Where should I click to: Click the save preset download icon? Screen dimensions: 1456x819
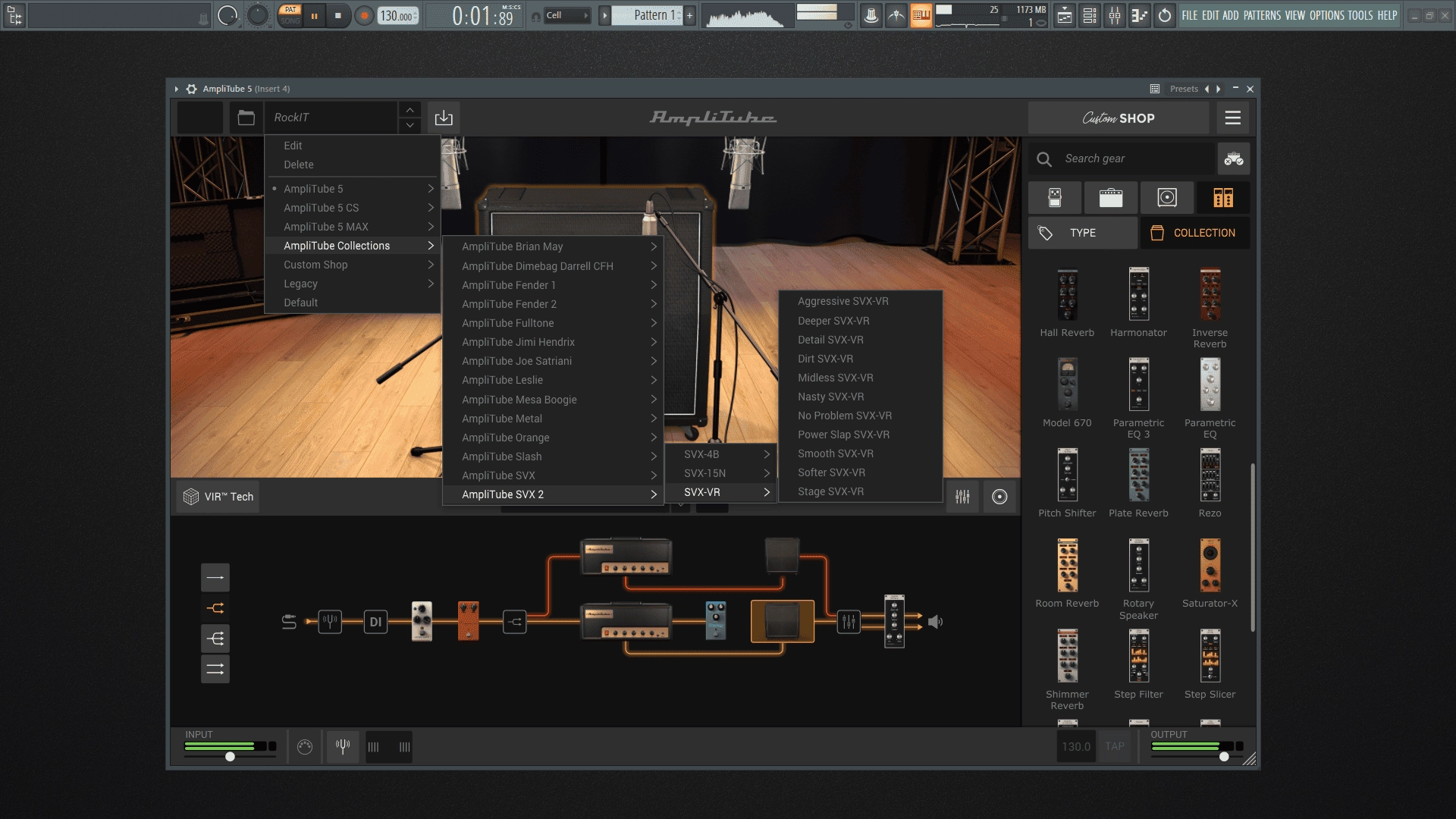(x=444, y=118)
